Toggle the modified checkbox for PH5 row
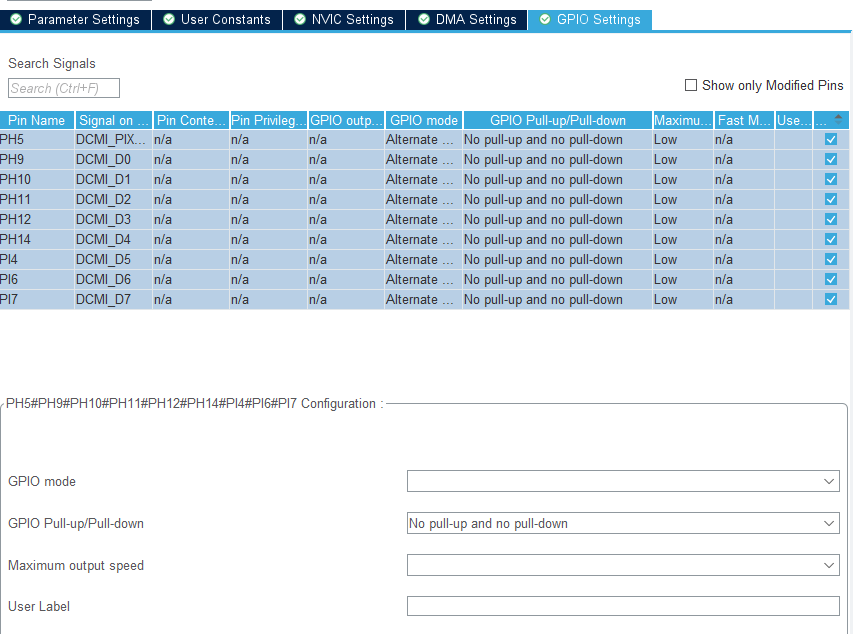 (831, 139)
